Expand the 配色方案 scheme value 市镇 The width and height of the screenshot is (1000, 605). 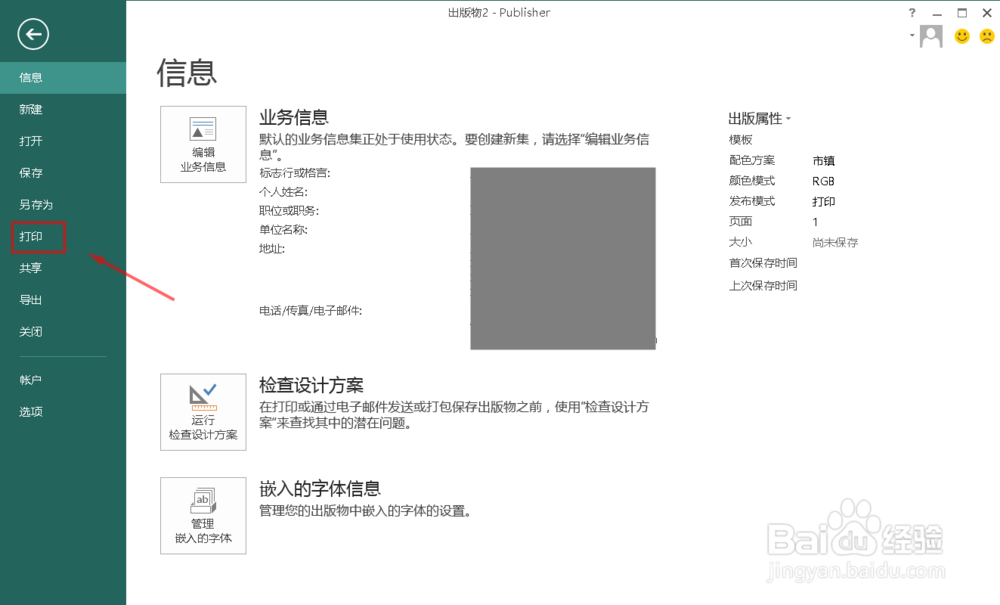(825, 160)
